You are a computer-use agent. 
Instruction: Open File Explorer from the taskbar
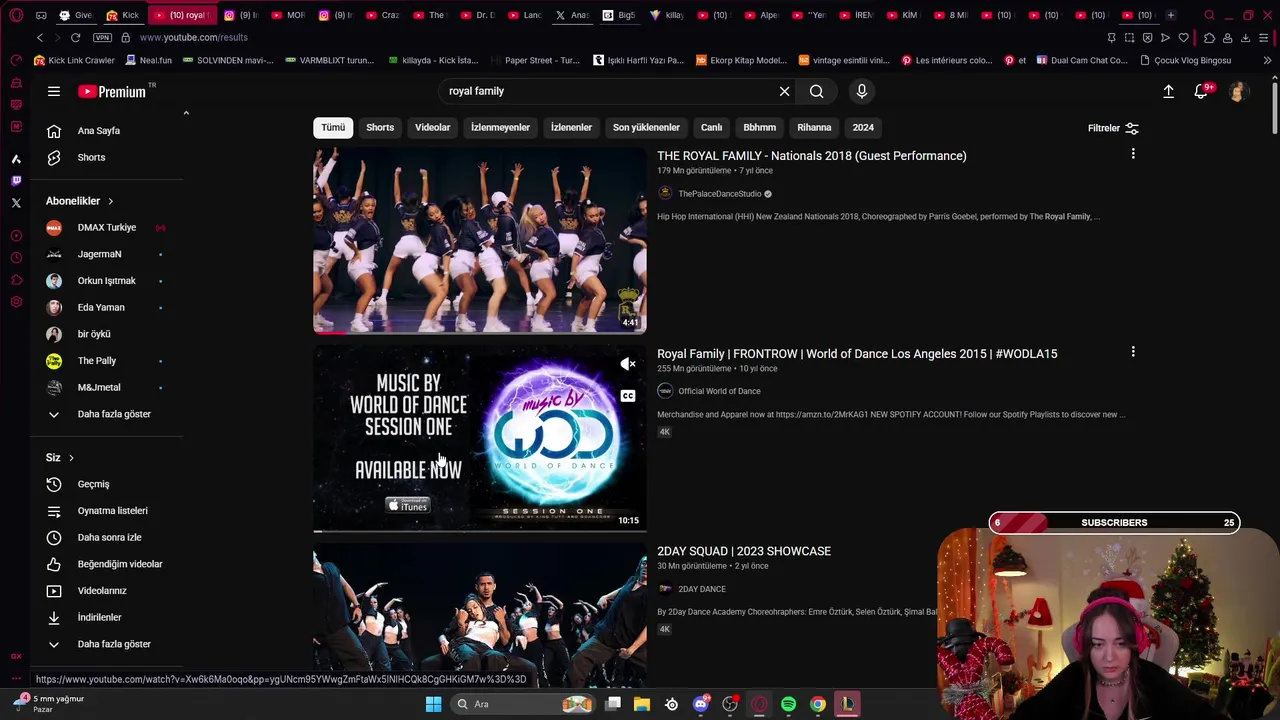point(642,704)
